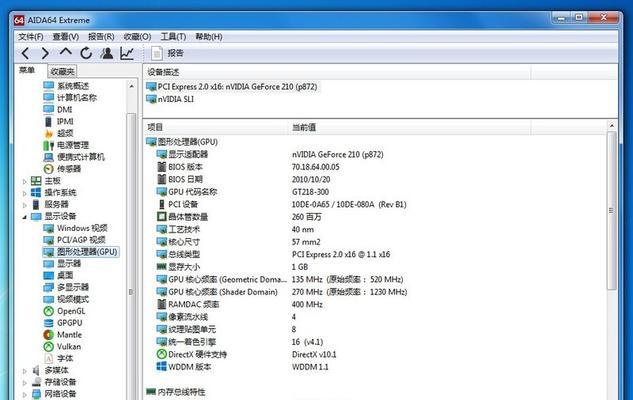Go forward with the right arrow toolbar icon
The image size is (633, 400).
click(x=45, y=53)
